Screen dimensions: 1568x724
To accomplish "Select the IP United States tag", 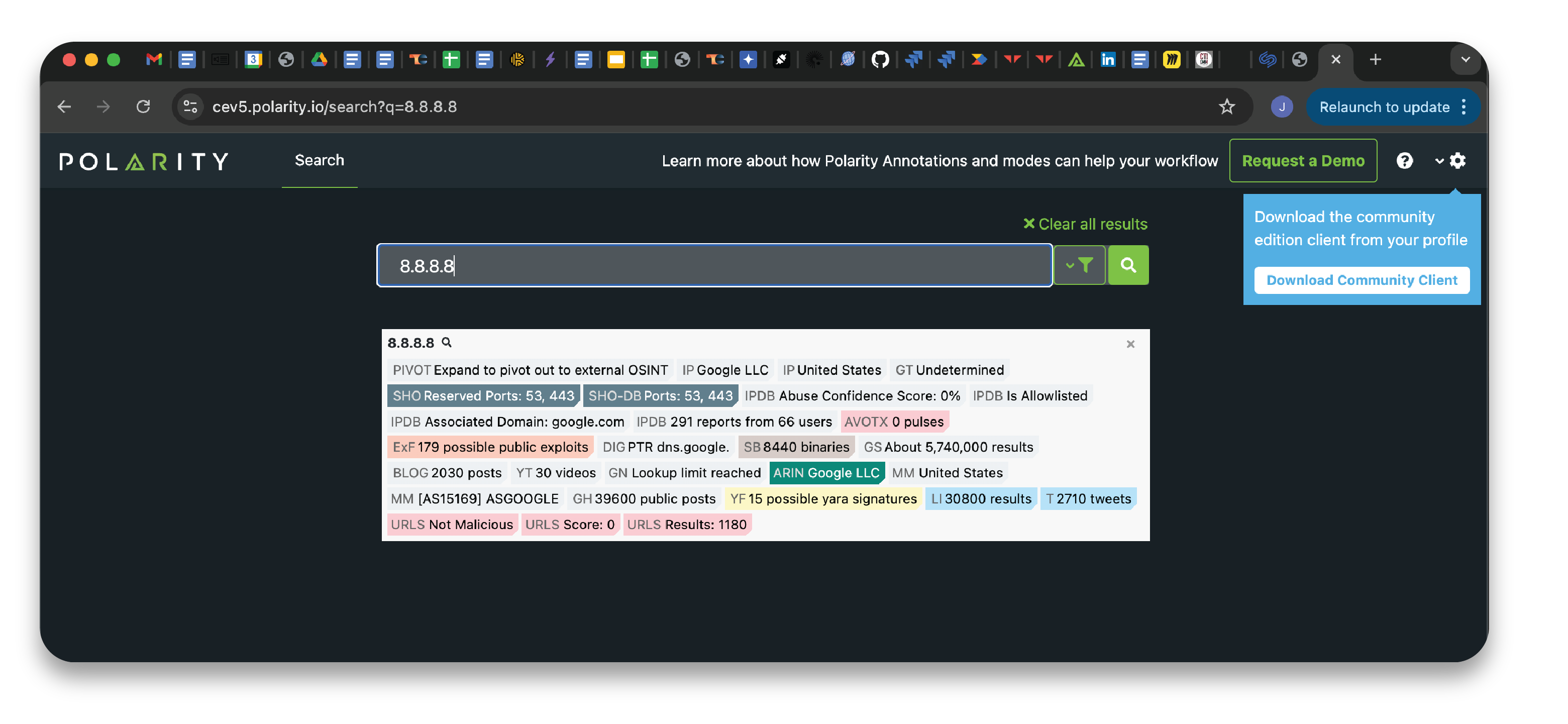I will tap(831, 370).
